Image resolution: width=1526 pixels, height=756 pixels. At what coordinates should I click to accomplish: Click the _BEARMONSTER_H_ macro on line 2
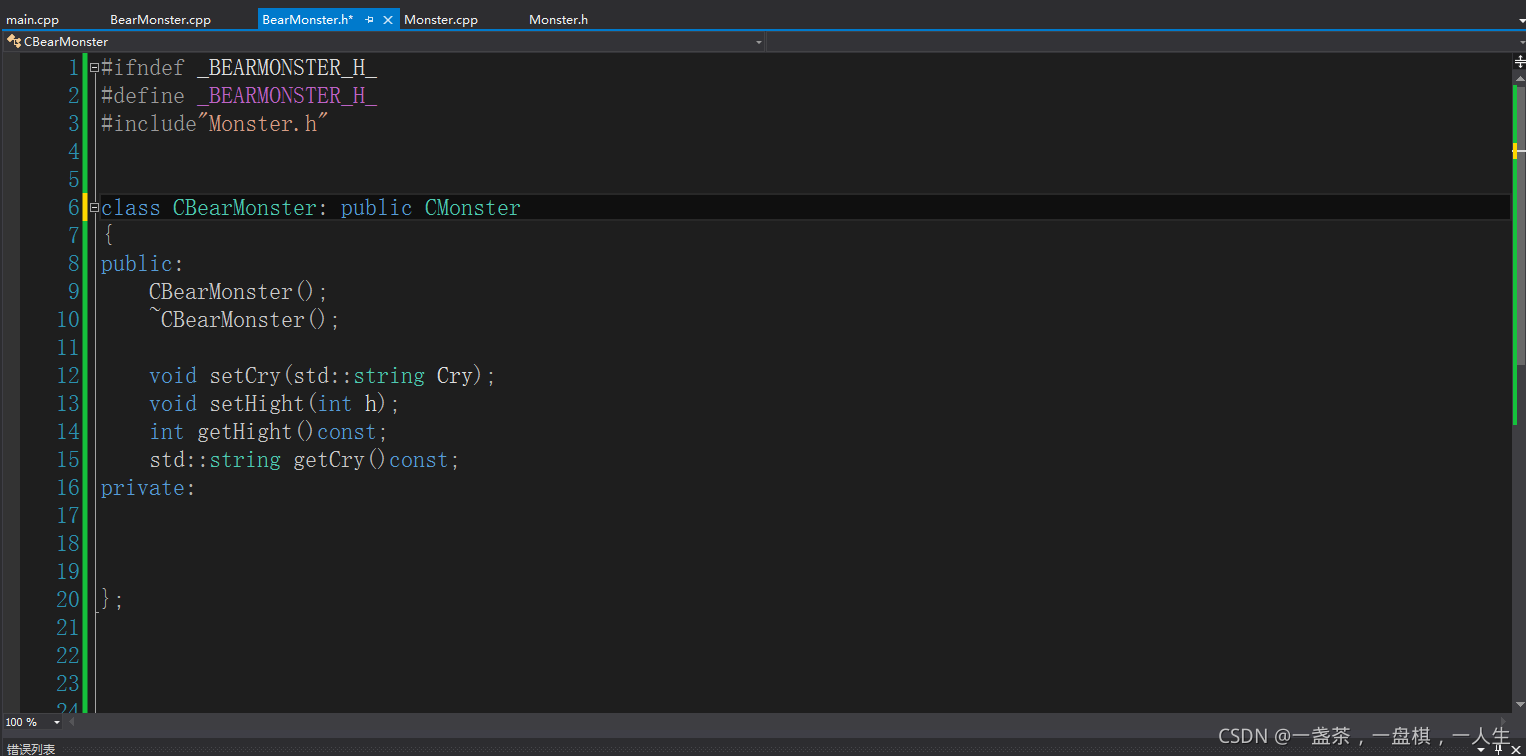287,96
